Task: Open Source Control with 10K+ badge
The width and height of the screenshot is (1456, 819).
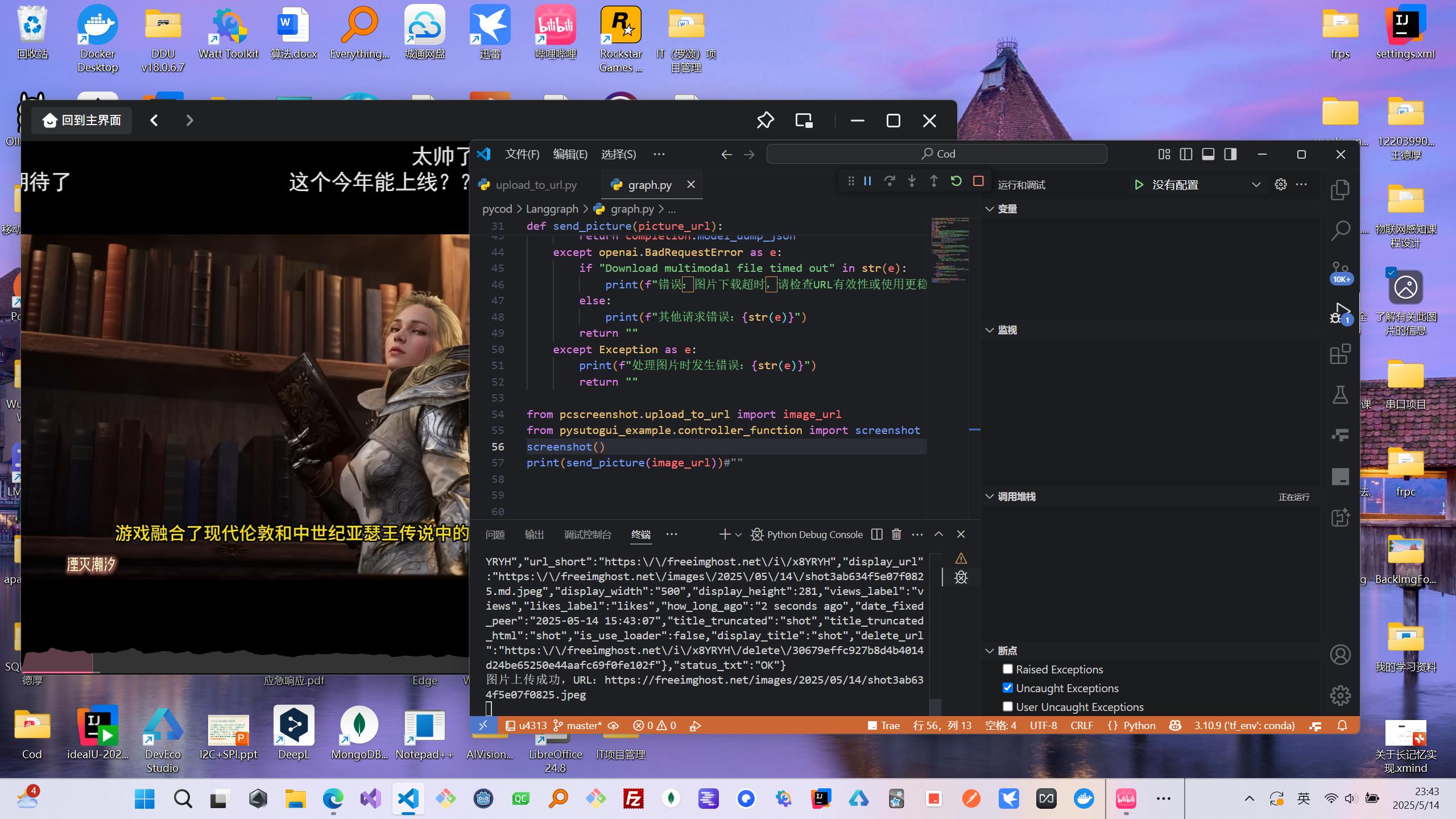Action: point(1340,272)
